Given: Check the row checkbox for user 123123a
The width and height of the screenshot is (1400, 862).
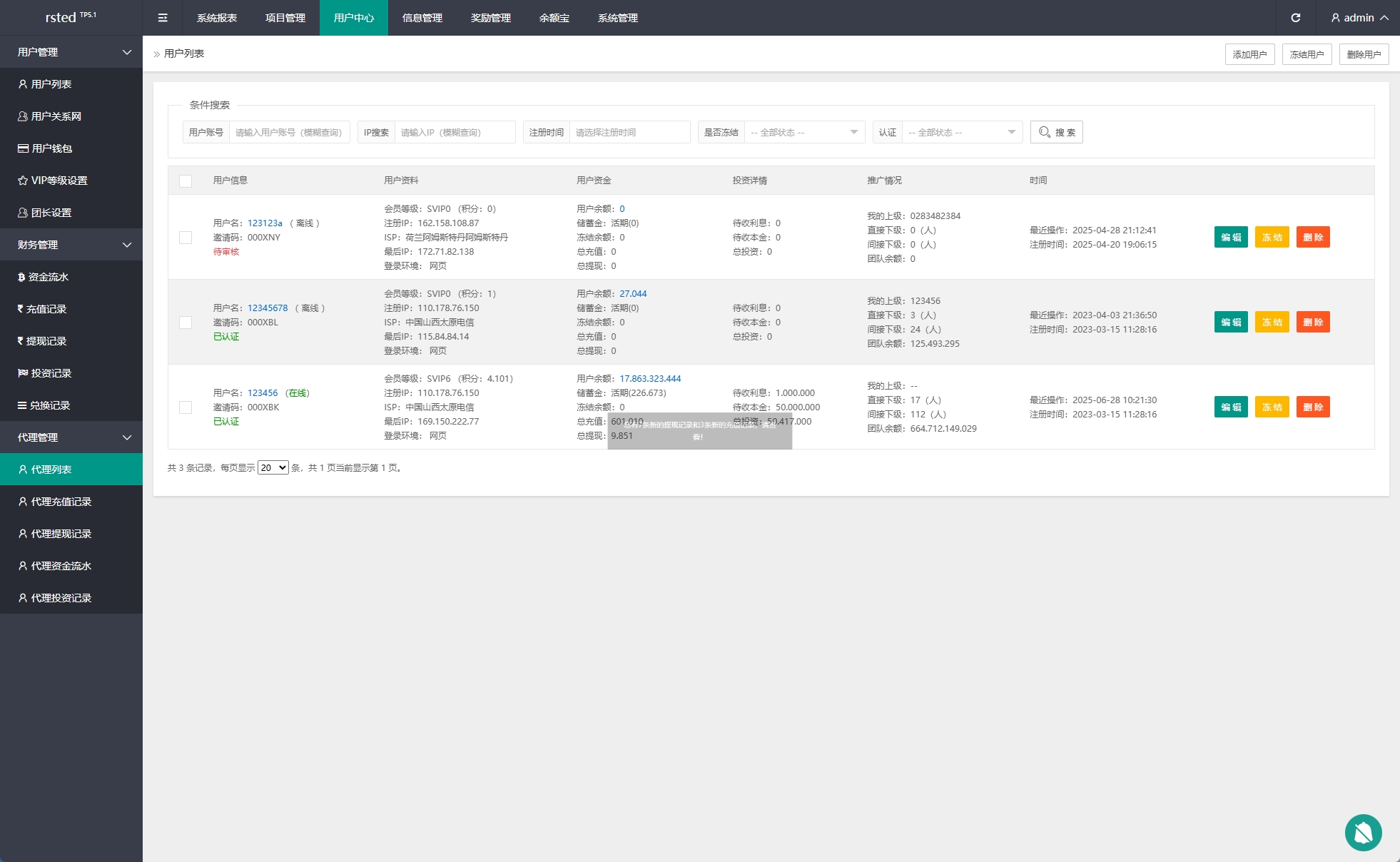Looking at the screenshot, I should [186, 237].
